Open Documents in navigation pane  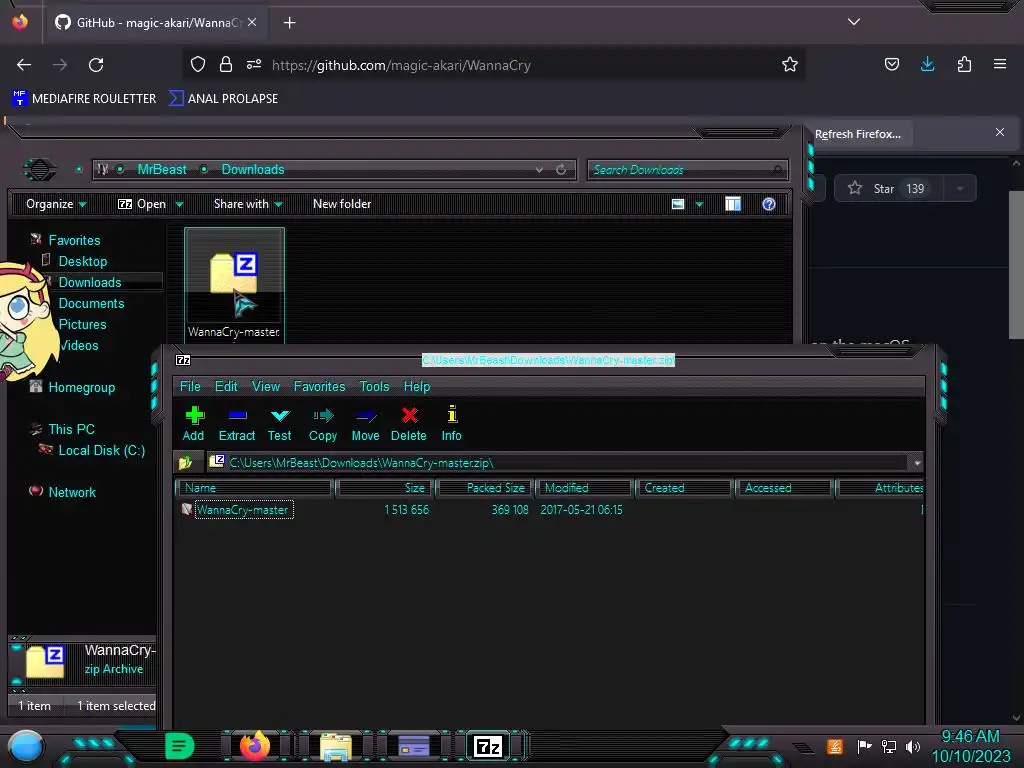coord(91,303)
